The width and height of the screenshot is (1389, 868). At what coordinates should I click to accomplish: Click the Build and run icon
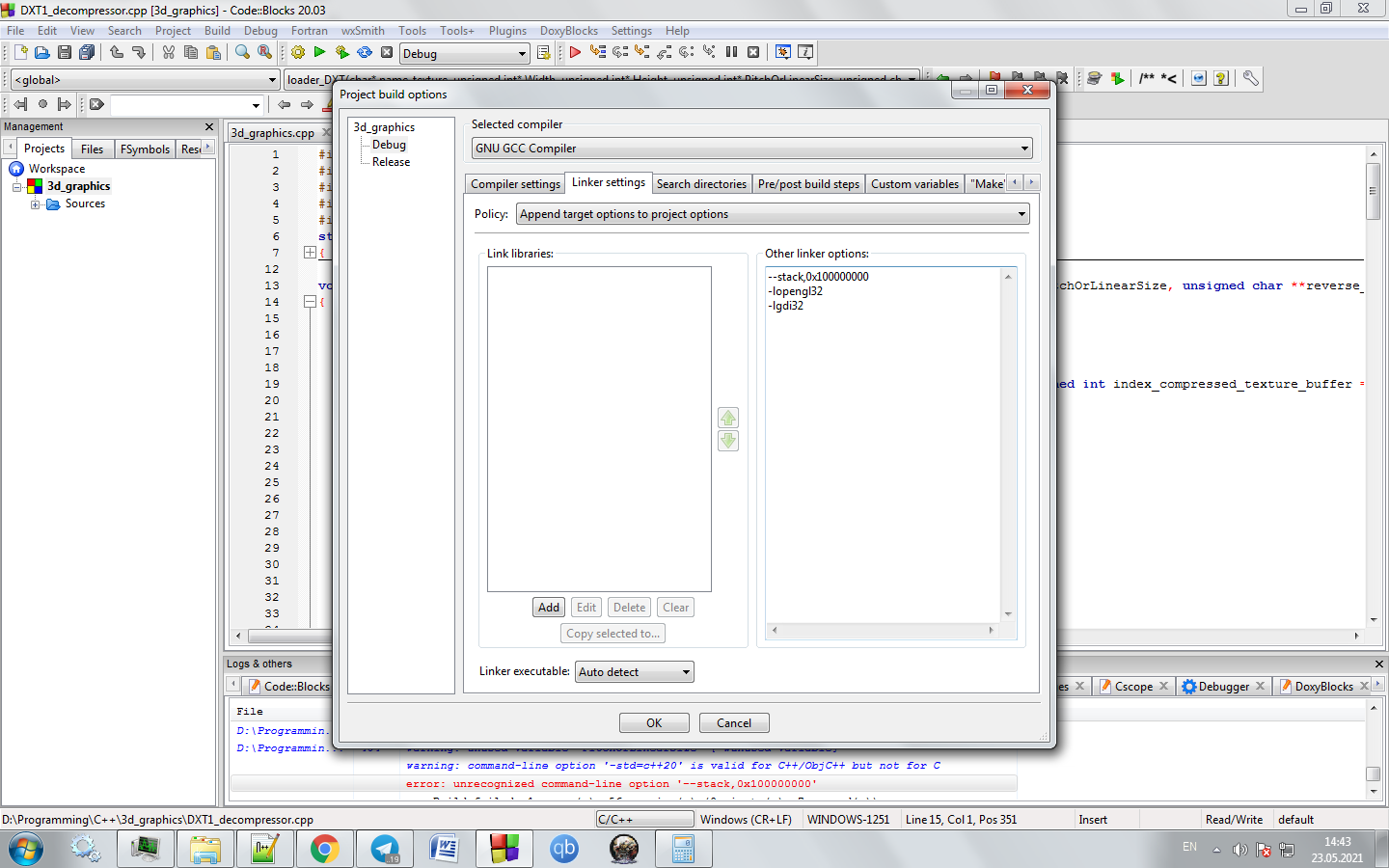(341, 53)
